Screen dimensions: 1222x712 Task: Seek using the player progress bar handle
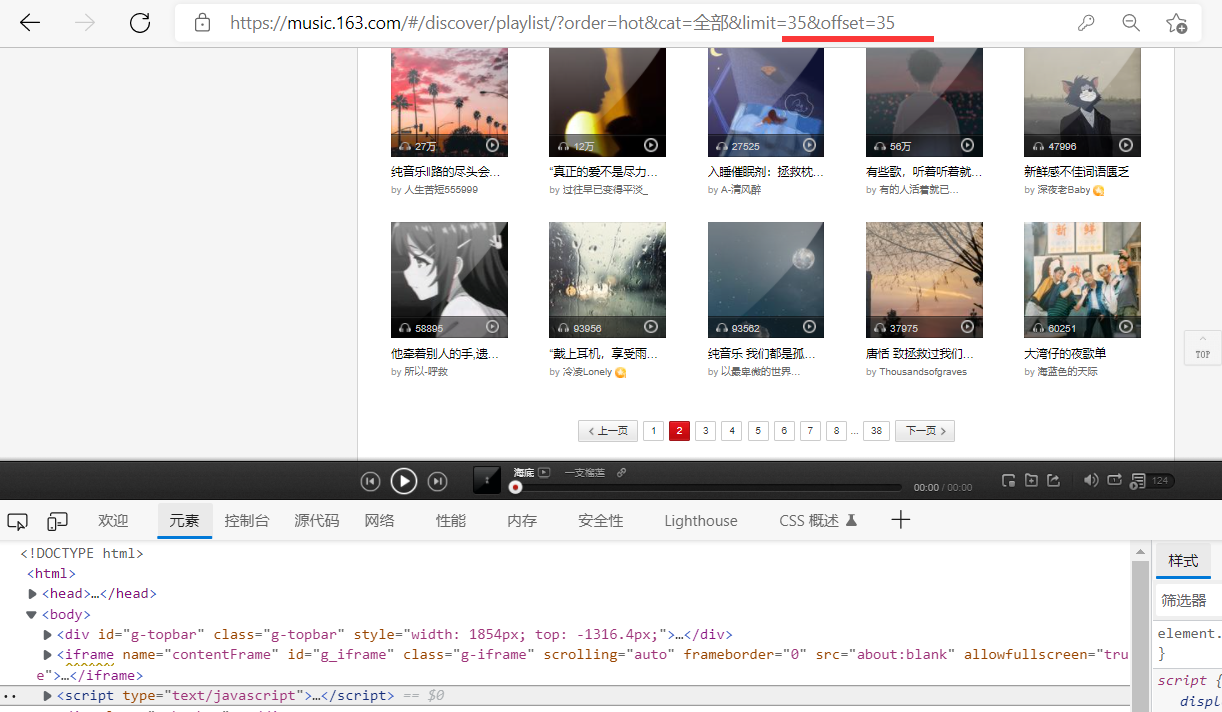515,487
